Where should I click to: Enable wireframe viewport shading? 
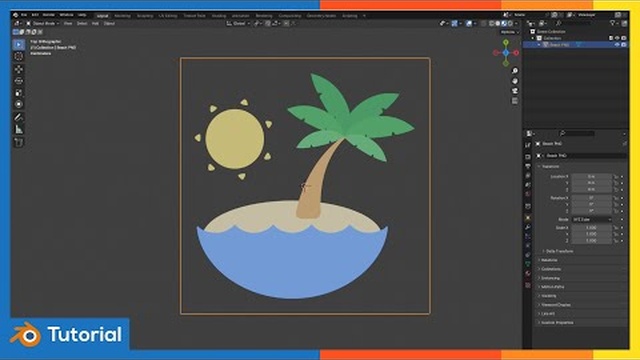coord(492,24)
